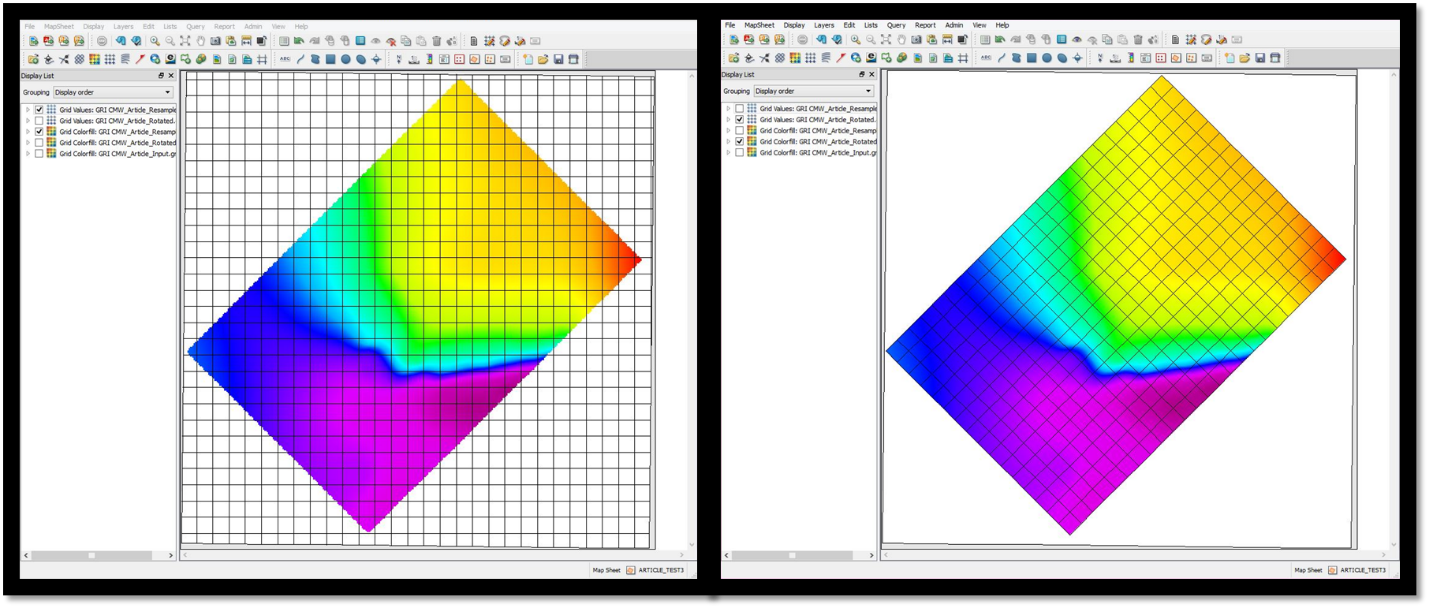Viewport: 1429px width, 608px height.
Task: Click the color scale bar icon, left window toolbar
Action: (x=430, y=59)
